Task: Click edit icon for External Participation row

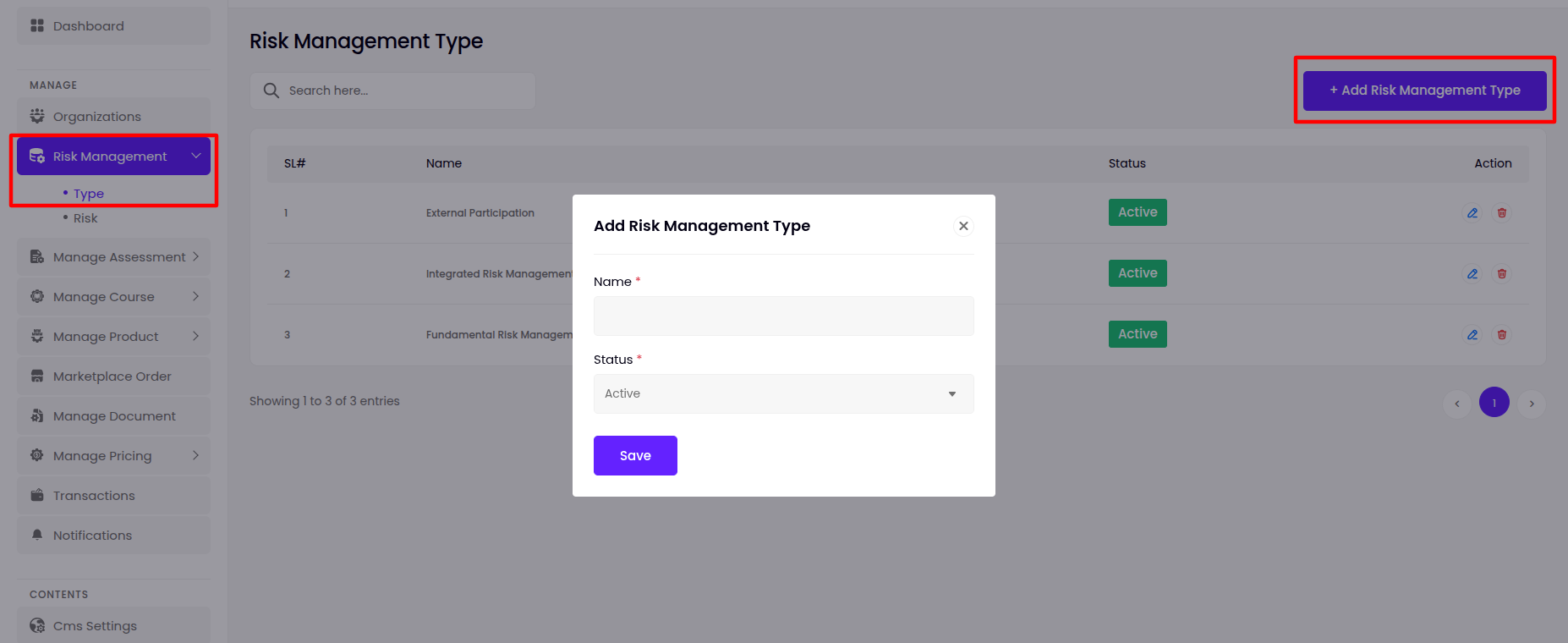Action: pos(1472,213)
